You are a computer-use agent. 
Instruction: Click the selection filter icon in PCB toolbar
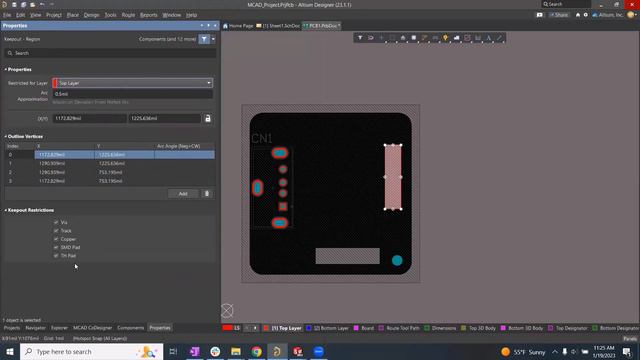point(360,38)
